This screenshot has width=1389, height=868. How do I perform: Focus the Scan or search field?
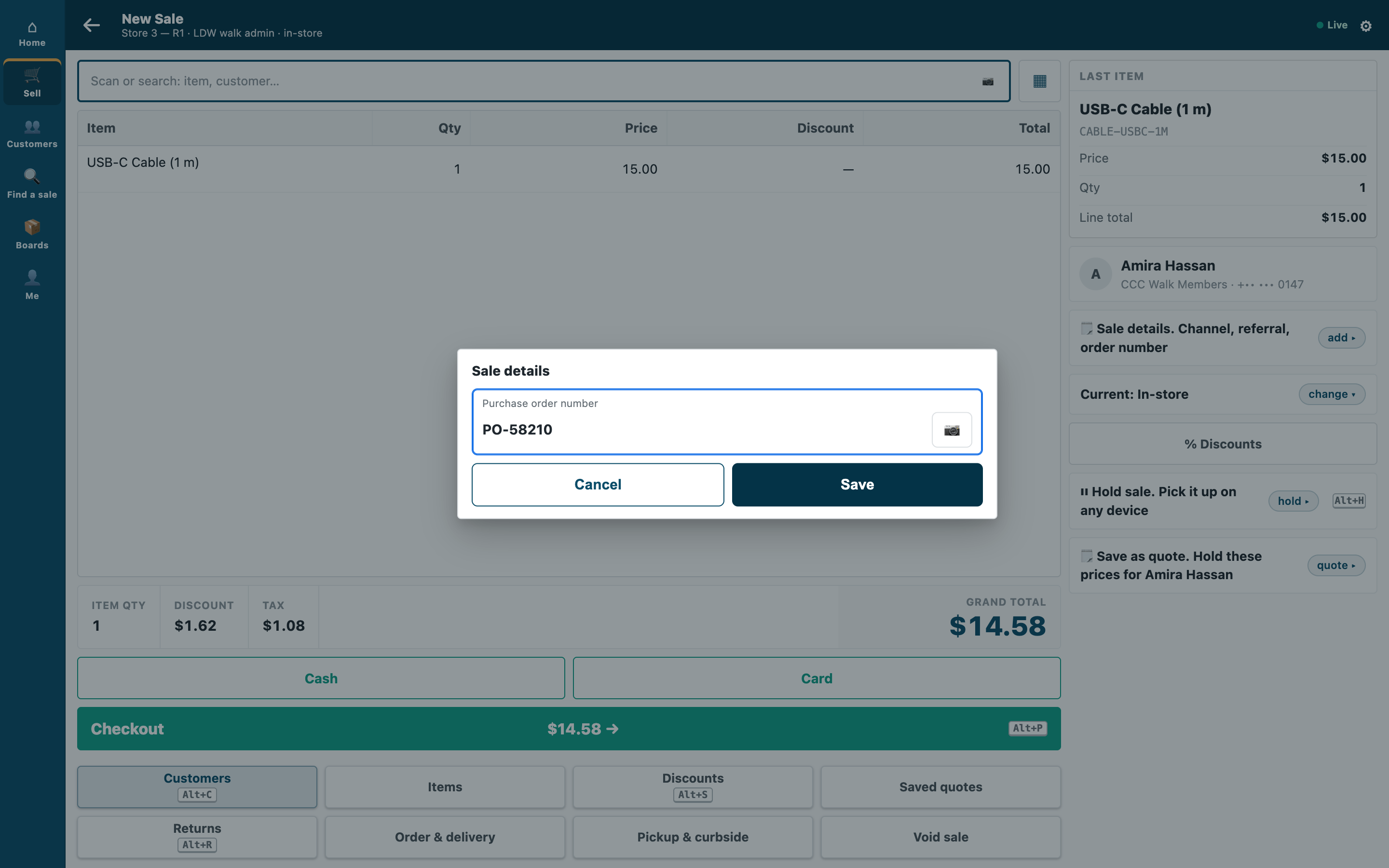pyautogui.click(x=543, y=81)
